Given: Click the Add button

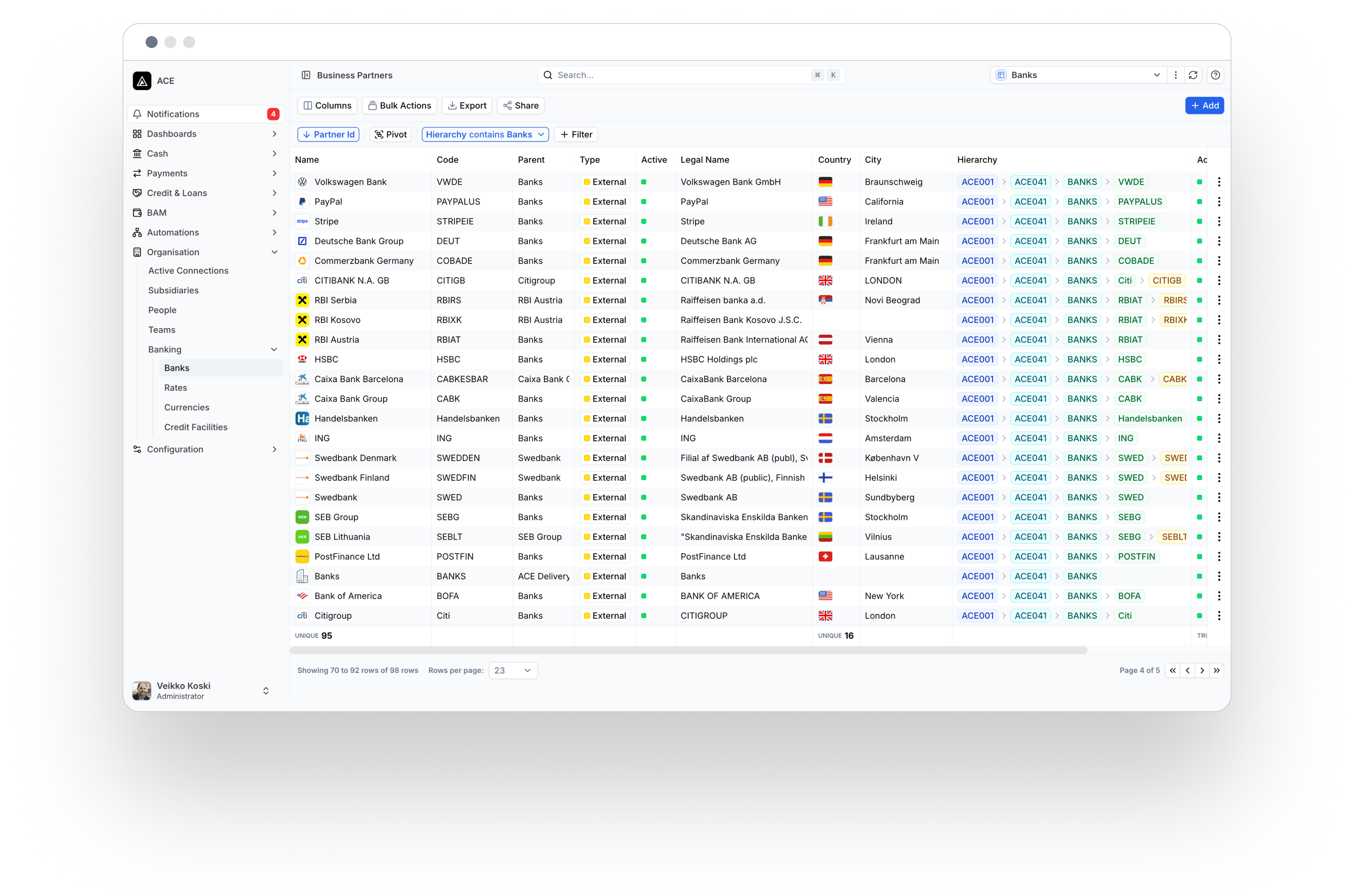Looking at the screenshot, I should click(x=1204, y=106).
